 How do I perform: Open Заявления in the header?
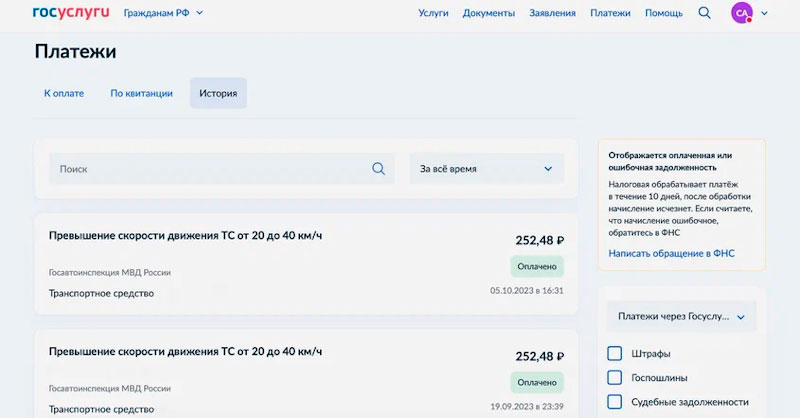coord(553,13)
